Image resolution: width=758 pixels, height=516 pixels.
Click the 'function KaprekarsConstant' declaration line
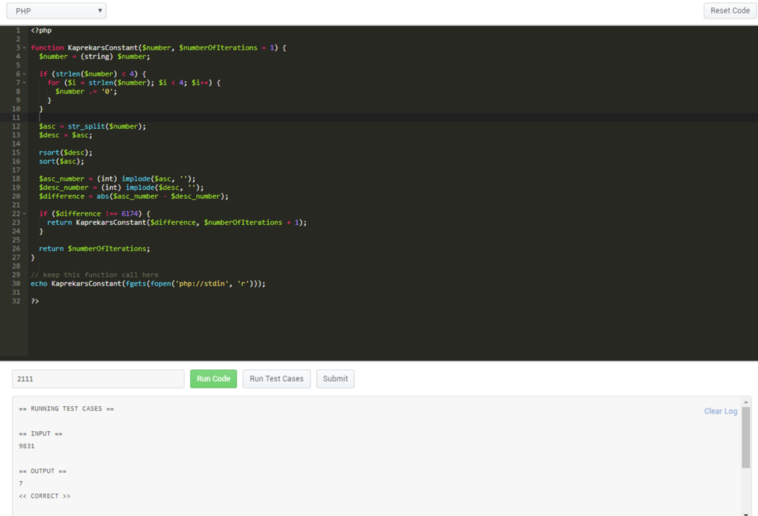(159, 48)
